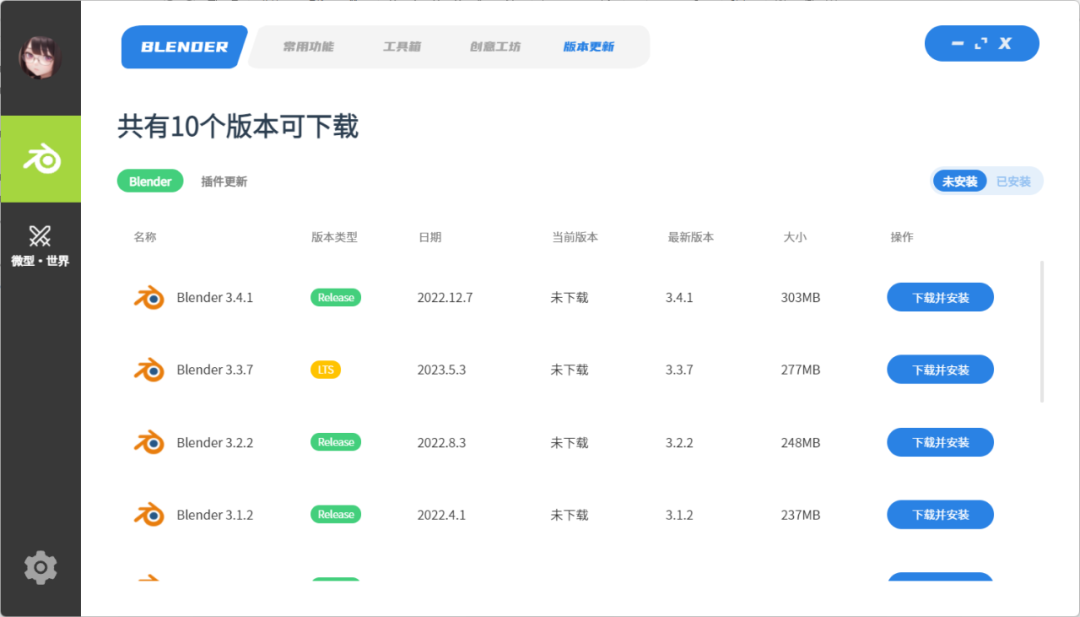The image size is (1080, 617).
Task: Maximize the window with the expand icon
Action: point(981,43)
